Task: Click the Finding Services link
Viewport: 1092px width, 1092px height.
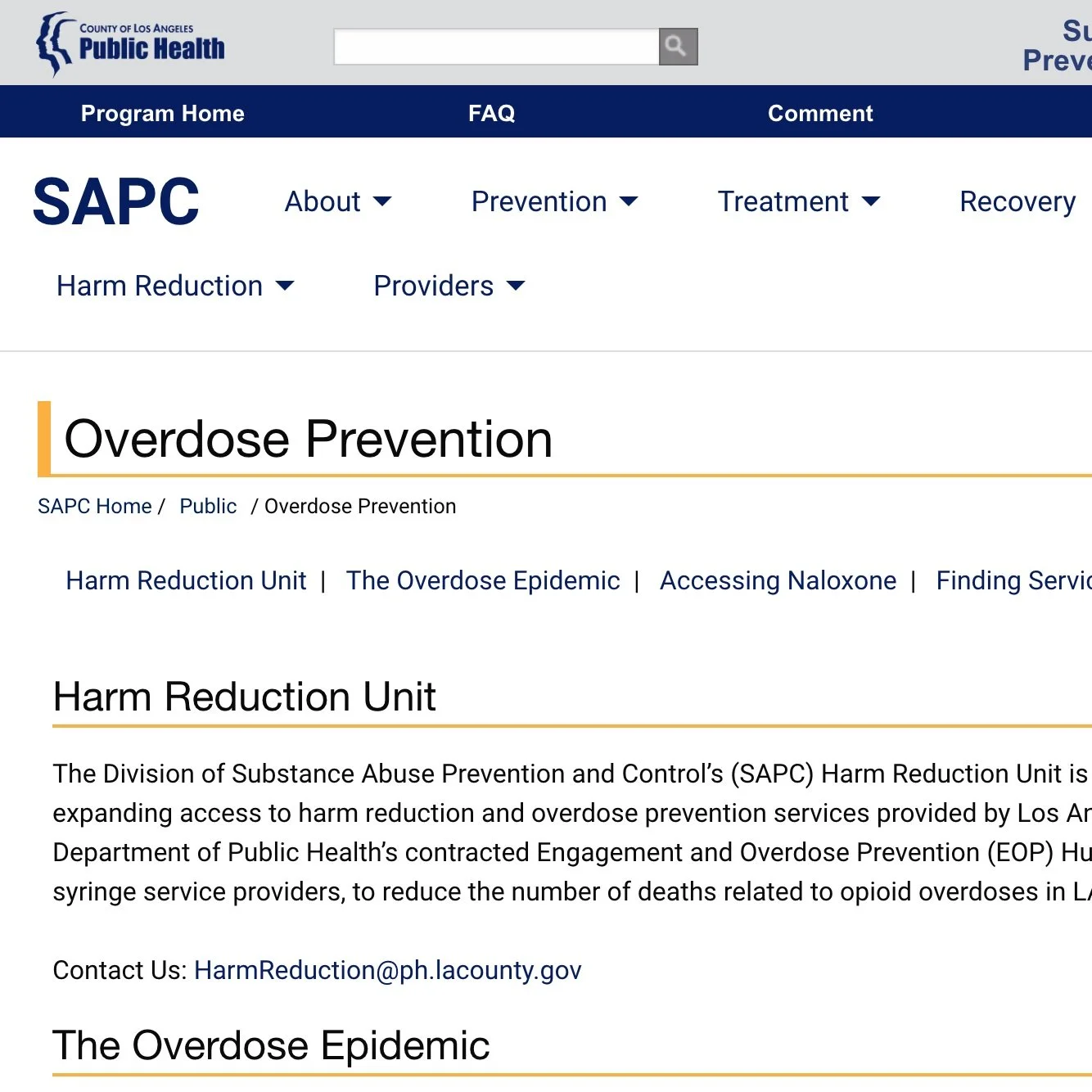Action: click(1013, 580)
